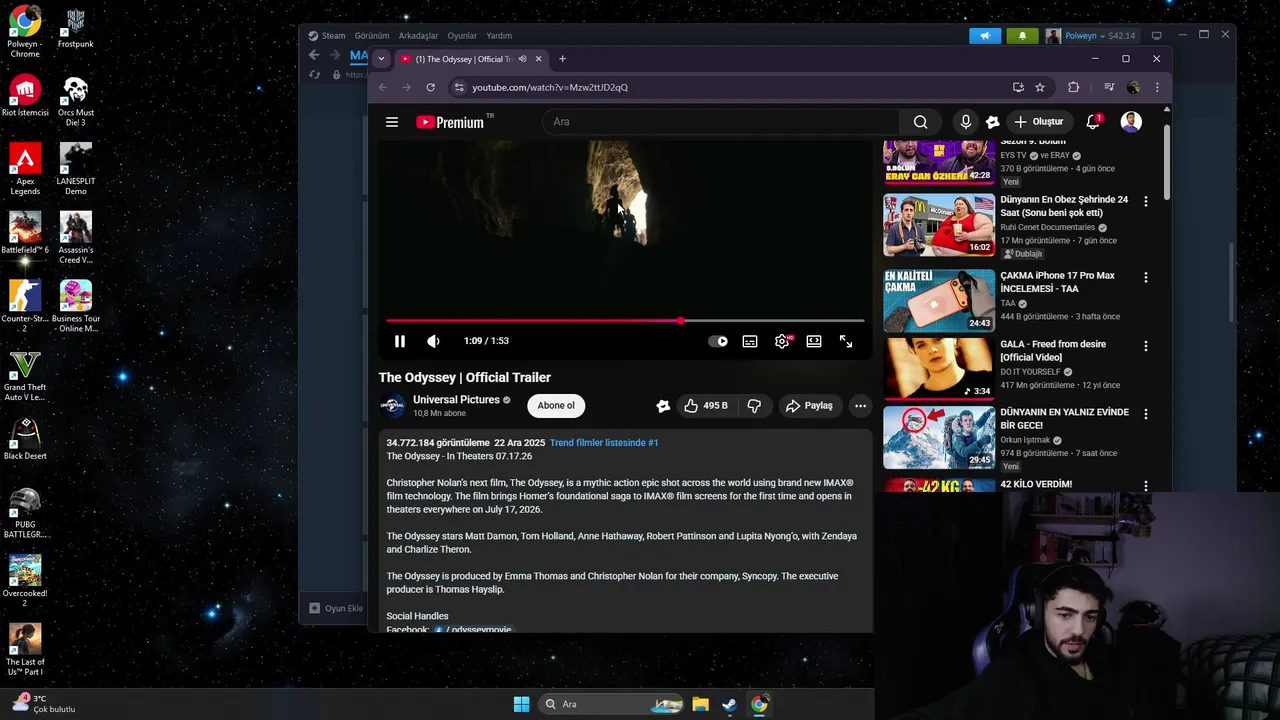Viewport: 1280px width, 720px height.
Task: Open Görünüm menu in Steam window
Action: pos(372,36)
